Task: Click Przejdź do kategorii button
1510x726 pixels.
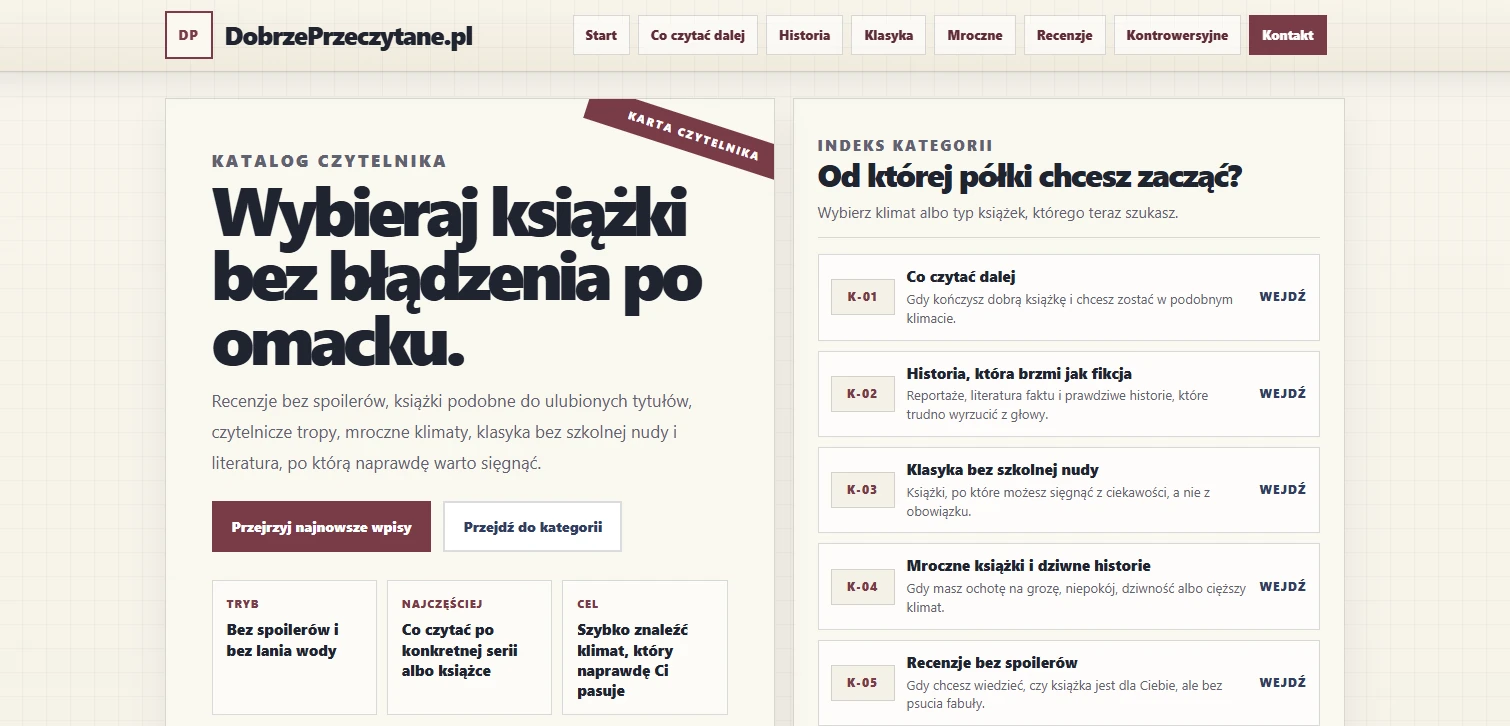Action: point(533,526)
